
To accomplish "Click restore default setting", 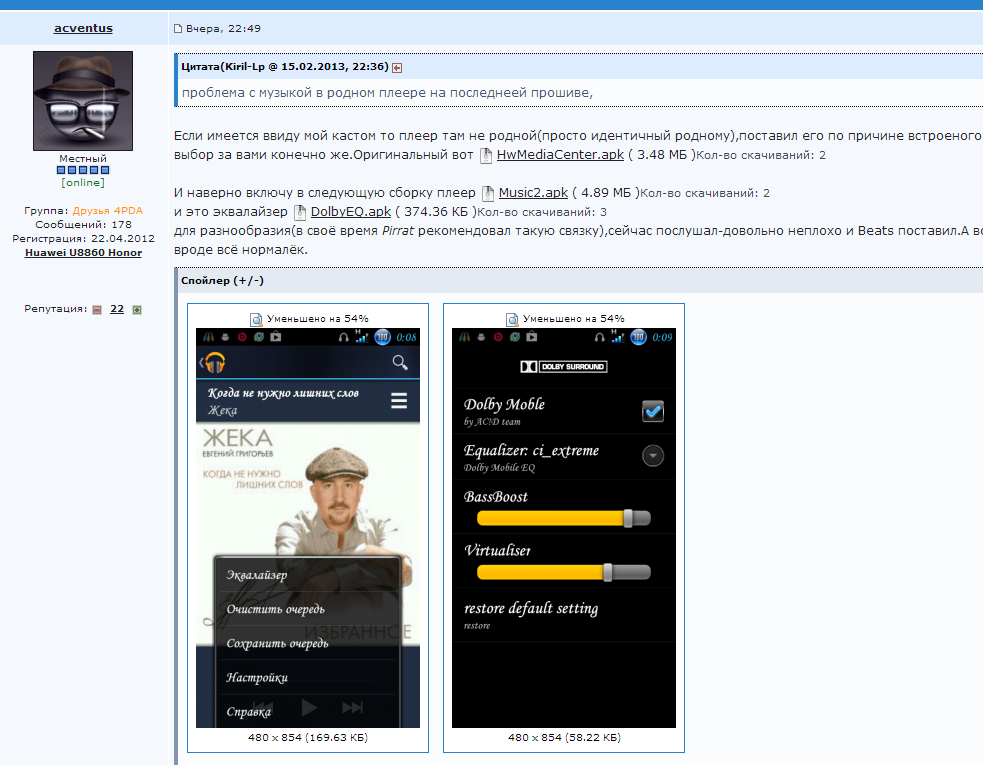I will pos(564,614).
